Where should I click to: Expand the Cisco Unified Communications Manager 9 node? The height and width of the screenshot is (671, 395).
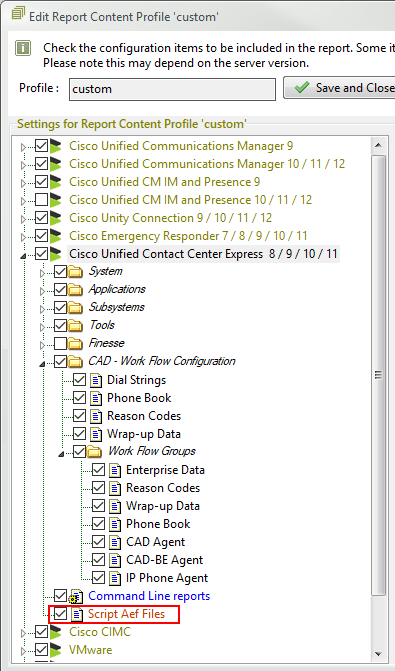24,148
